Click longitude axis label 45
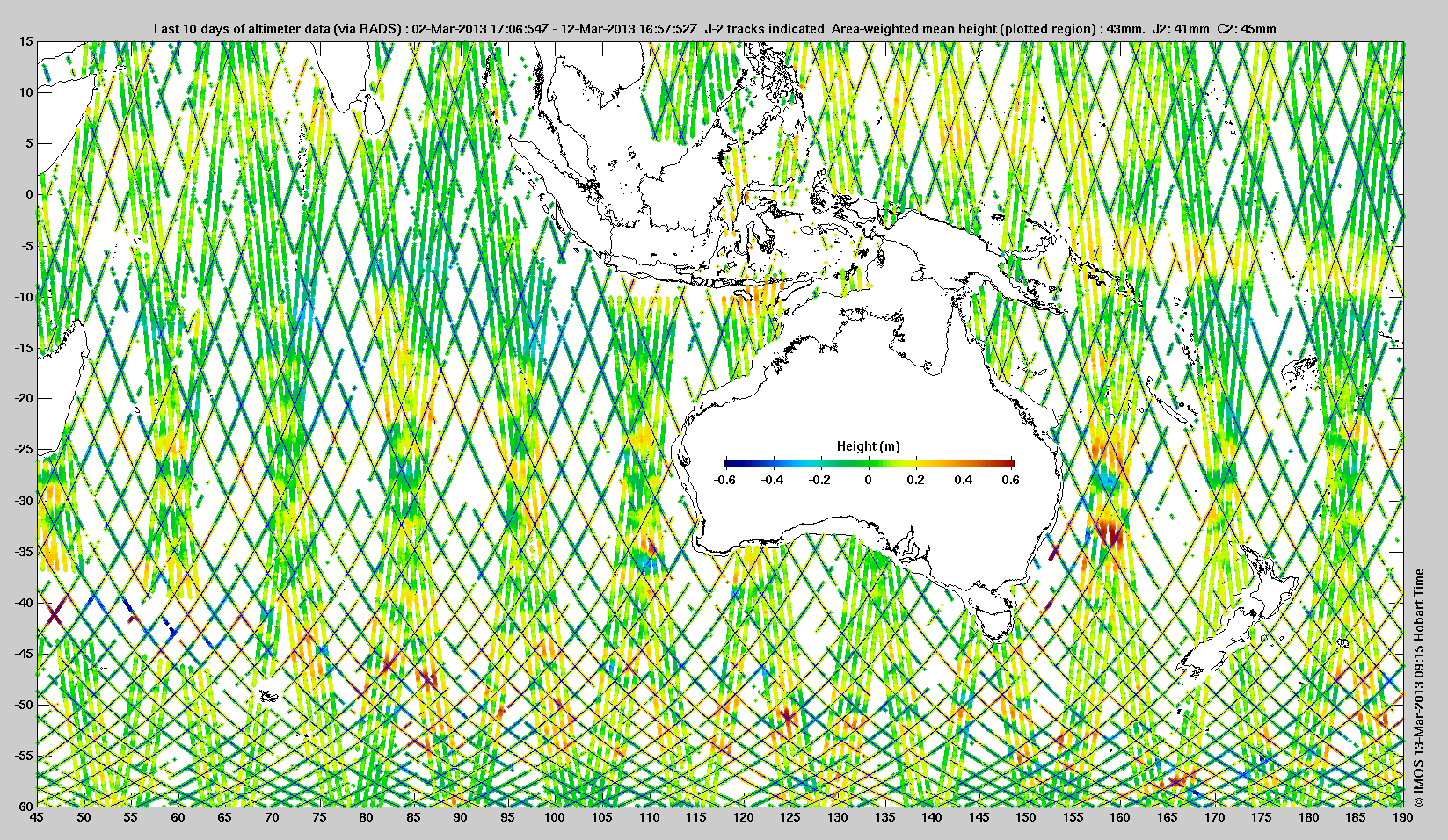 tap(36, 817)
